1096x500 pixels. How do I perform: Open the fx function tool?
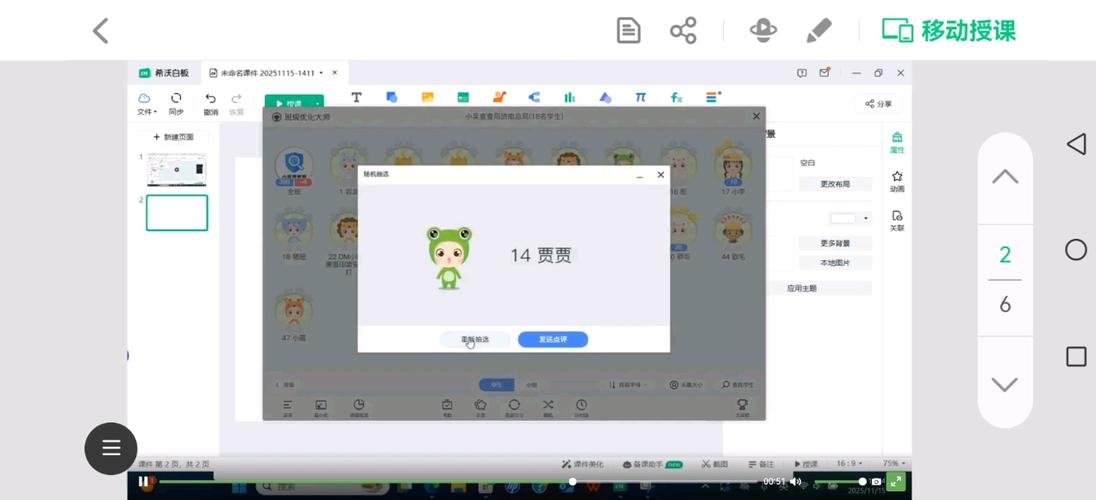click(x=677, y=97)
